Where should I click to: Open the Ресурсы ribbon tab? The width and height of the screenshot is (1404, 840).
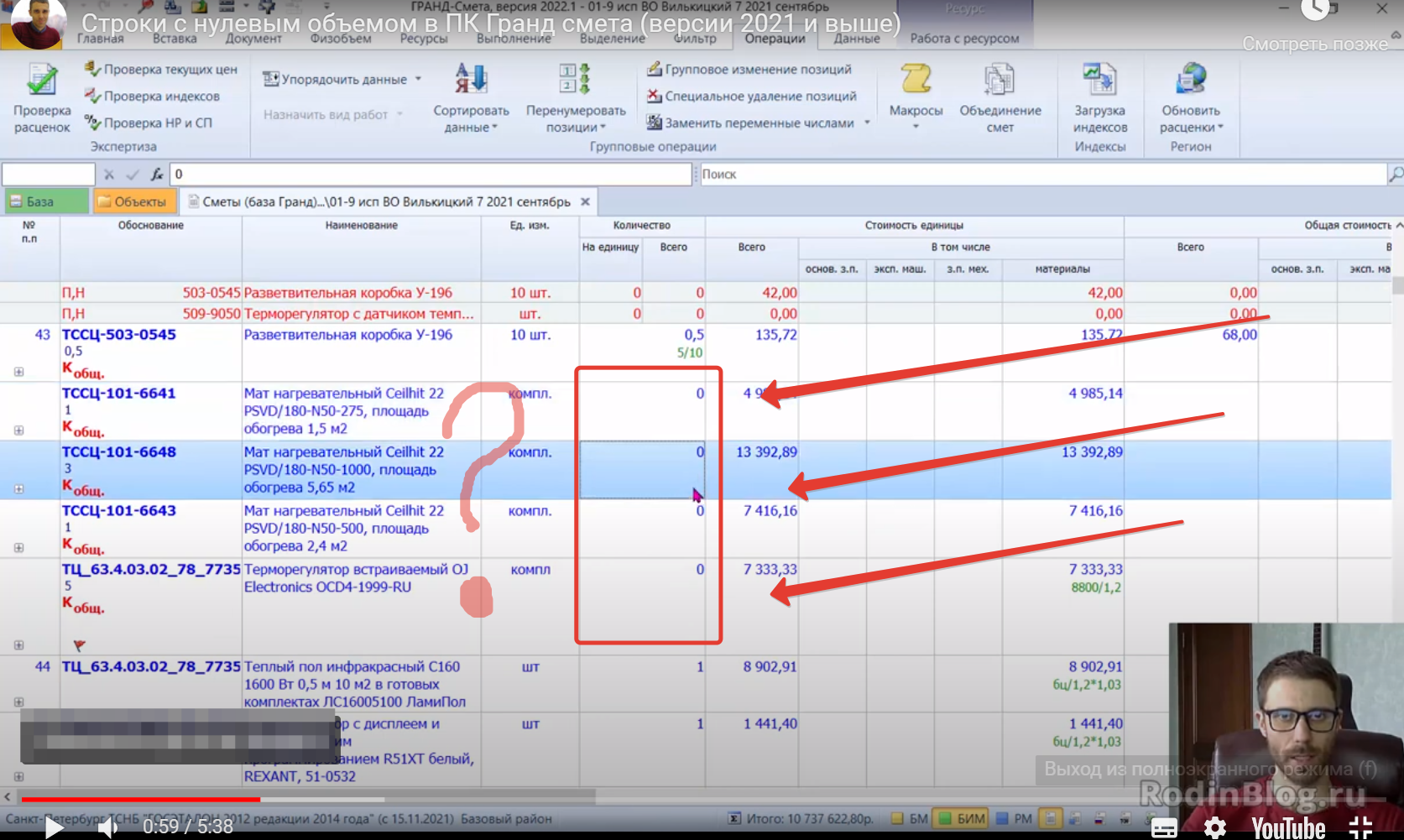[x=423, y=39]
